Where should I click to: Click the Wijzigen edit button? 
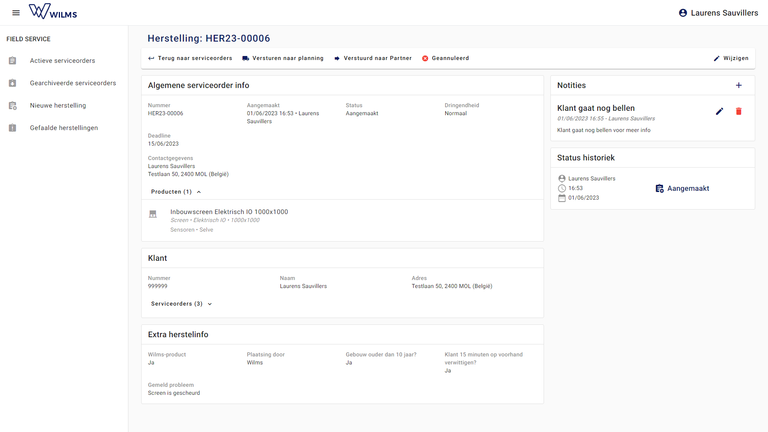pos(730,58)
